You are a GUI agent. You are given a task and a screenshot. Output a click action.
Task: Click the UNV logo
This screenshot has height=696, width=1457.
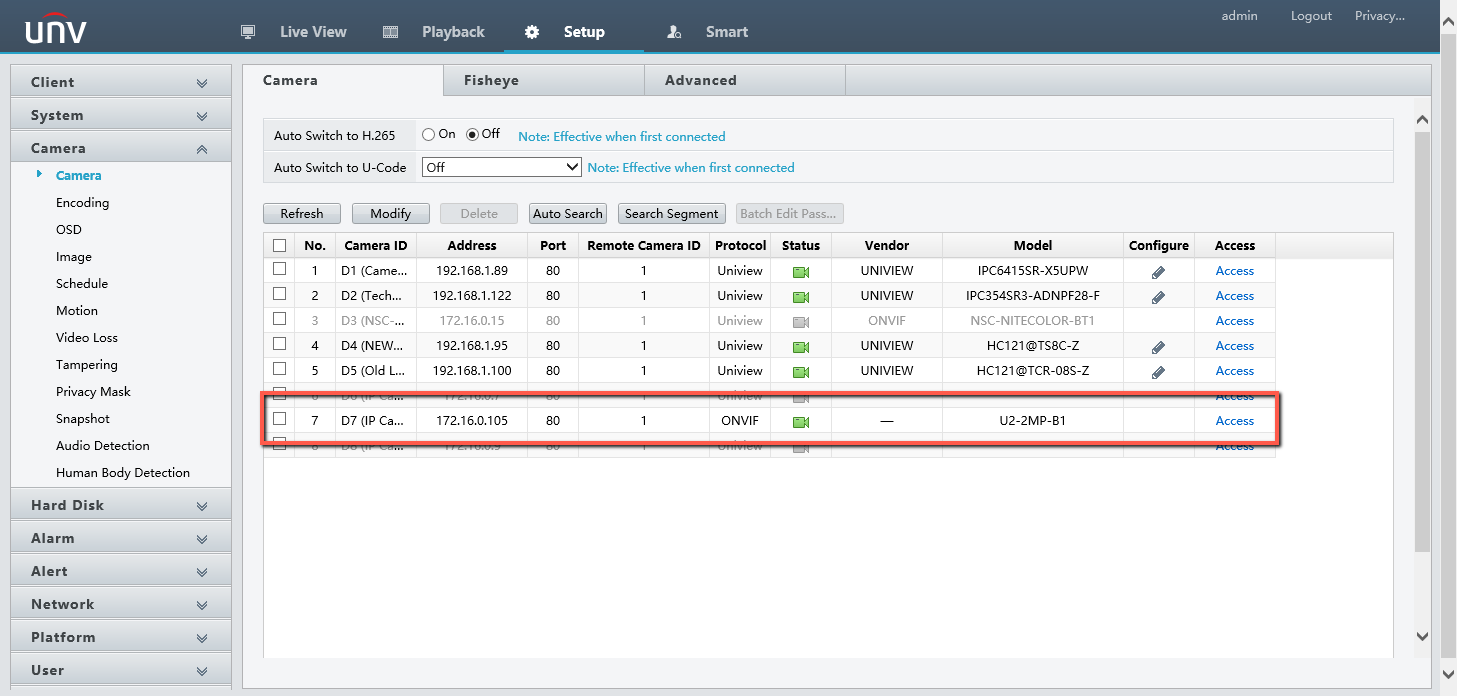click(x=56, y=31)
